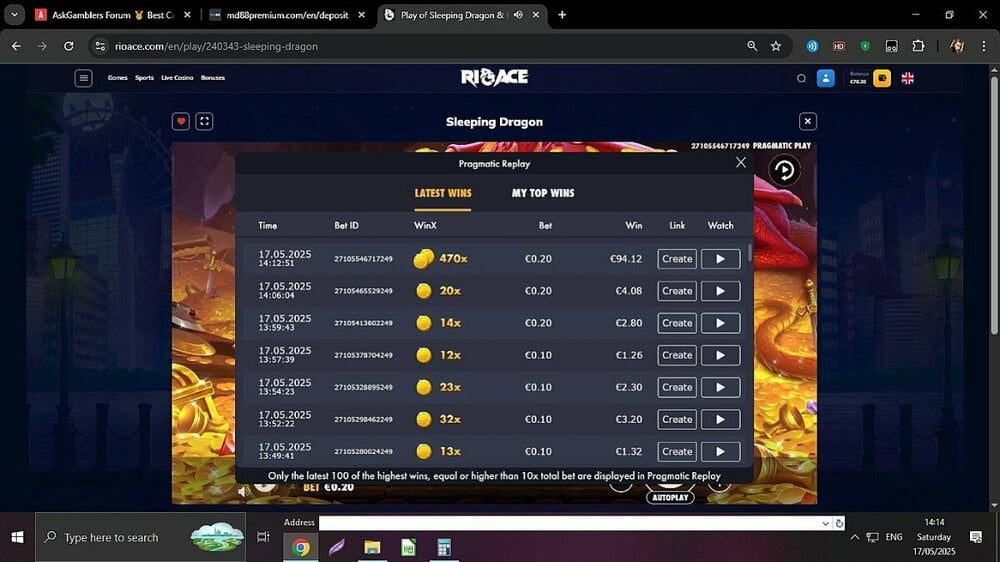Viewport: 1000px width, 562px height.
Task: Open the tab search dropdown arrow
Action: pos(14,15)
